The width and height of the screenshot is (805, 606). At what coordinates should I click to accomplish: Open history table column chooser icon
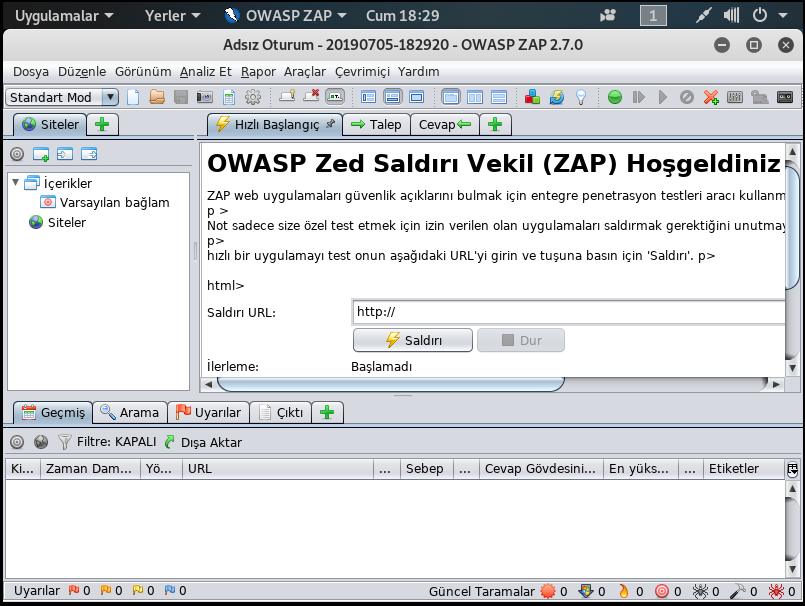(x=792, y=469)
